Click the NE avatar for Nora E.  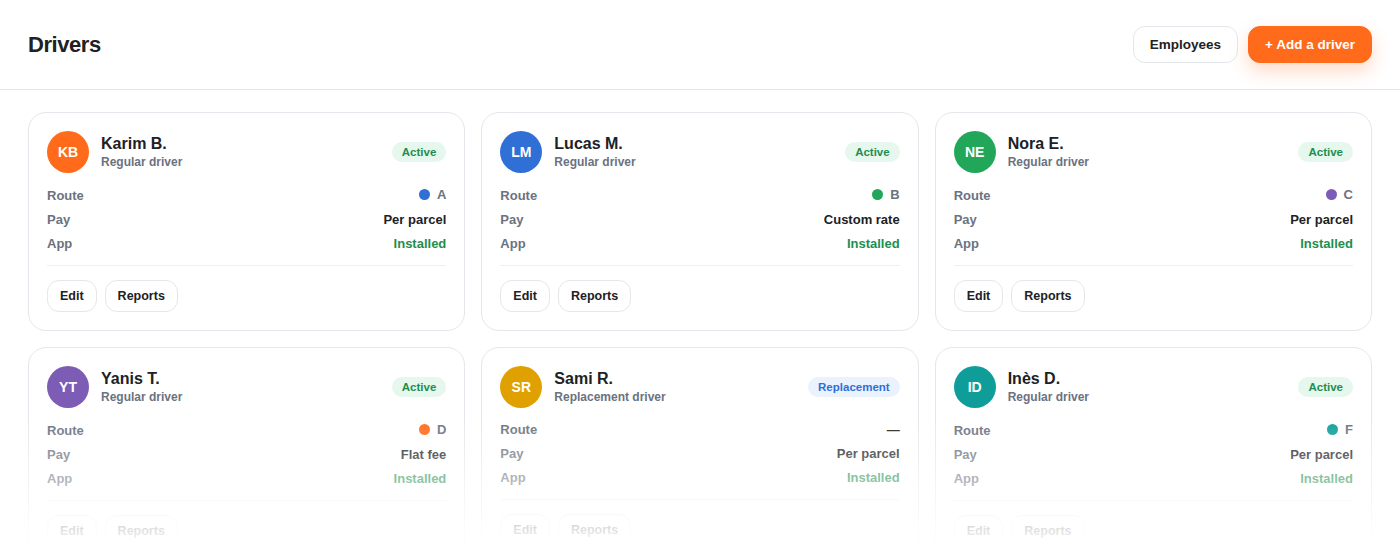pos(975,152)
